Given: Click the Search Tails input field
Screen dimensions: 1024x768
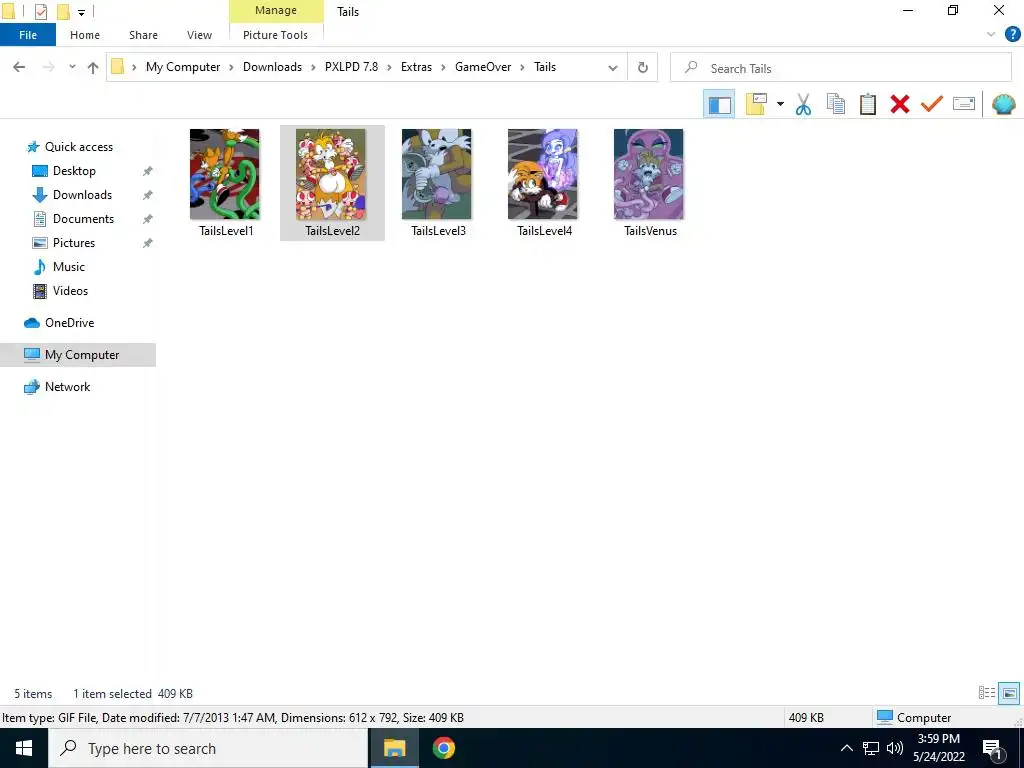Looking at the screenshot, I should click(841, 68).
